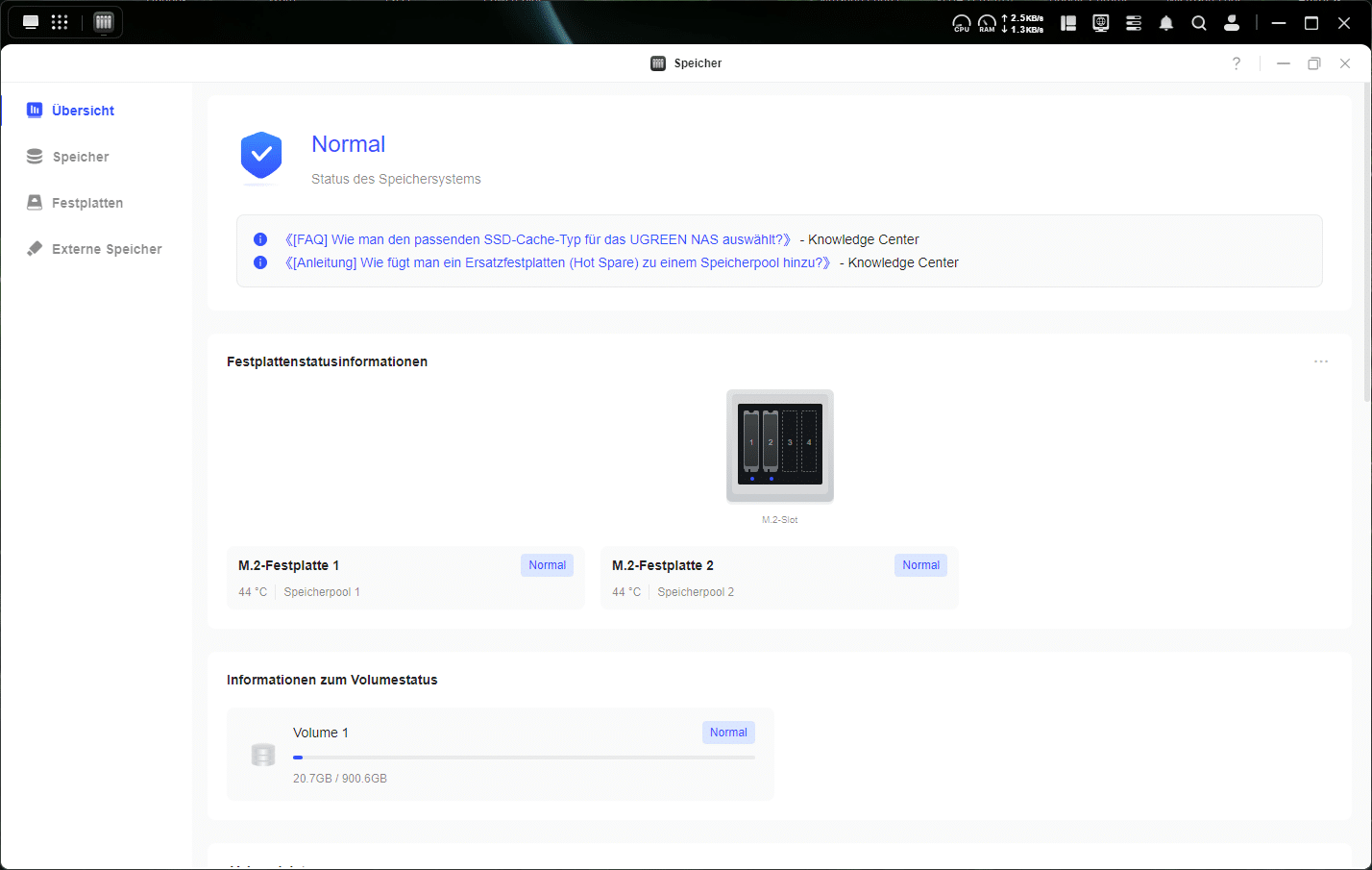Viewport: 1372px width, 870px height.
Task: Open Externe Speicher in the sidebar
Action: 106,249
